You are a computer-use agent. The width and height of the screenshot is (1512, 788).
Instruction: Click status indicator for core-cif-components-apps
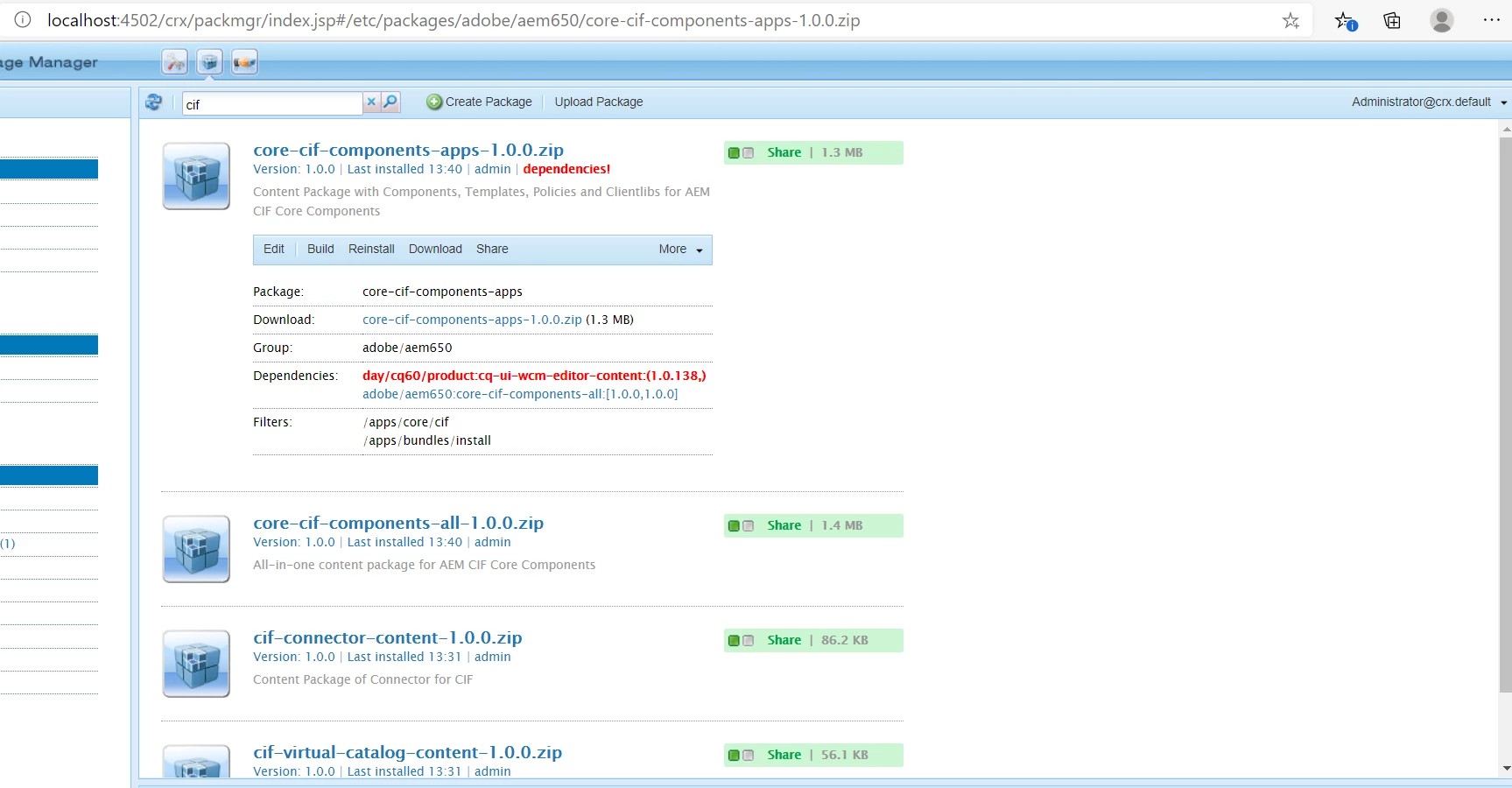pos(741,153)
